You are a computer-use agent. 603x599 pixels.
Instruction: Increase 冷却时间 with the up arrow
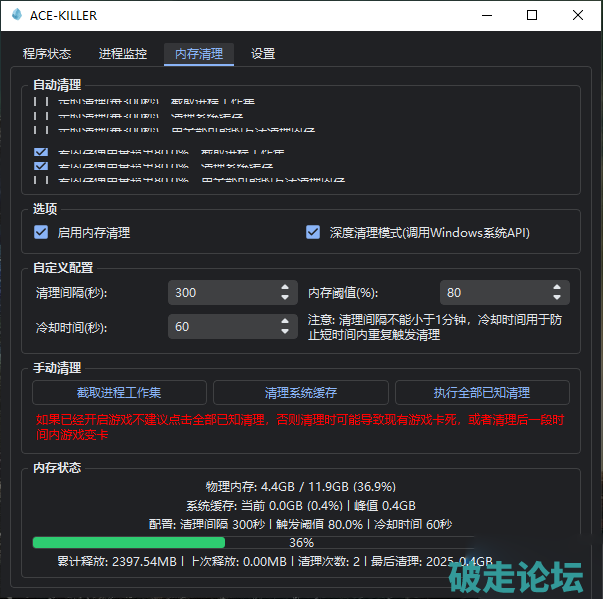click(285, 321)
